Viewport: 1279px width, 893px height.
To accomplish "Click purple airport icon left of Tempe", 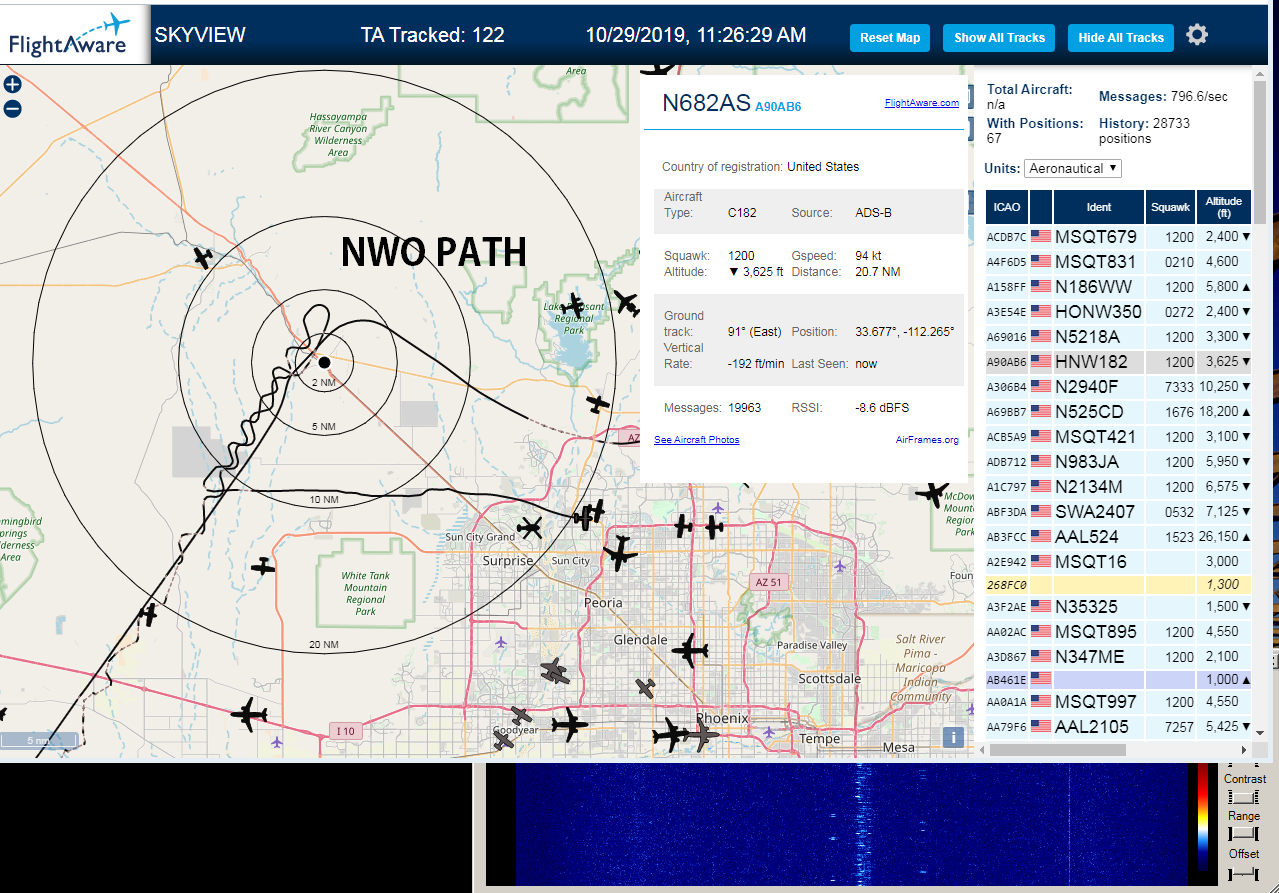I will [x=768, y=733].
